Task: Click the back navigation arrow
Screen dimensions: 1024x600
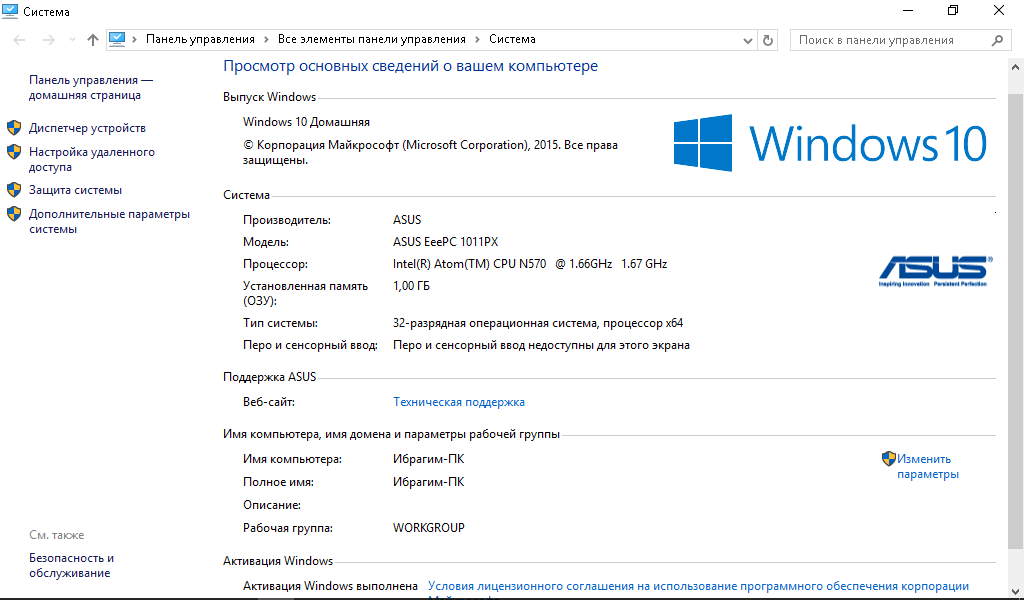Action: pos(20,40)
